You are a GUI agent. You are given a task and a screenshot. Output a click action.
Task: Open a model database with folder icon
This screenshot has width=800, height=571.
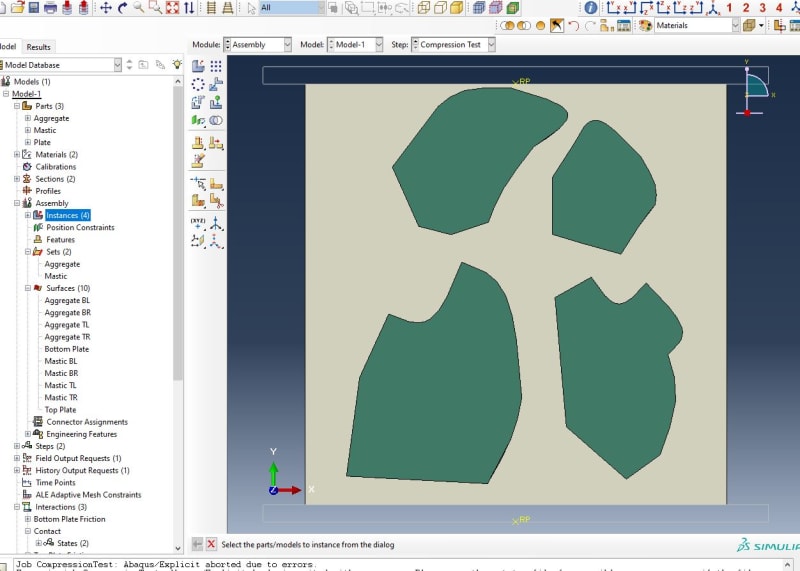pyautogui.click(x=17, y=7)
